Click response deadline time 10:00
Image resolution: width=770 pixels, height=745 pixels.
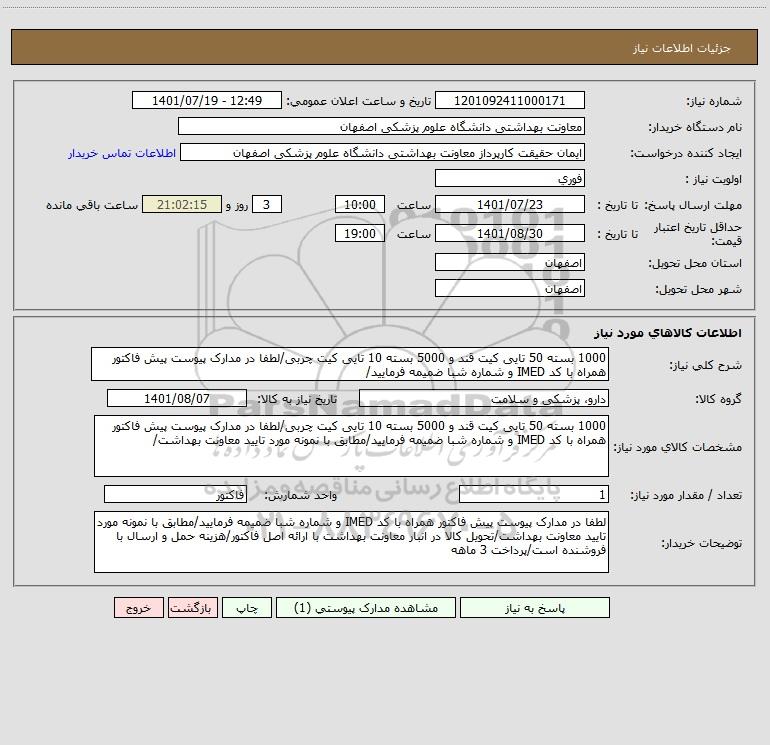(359, 204)
